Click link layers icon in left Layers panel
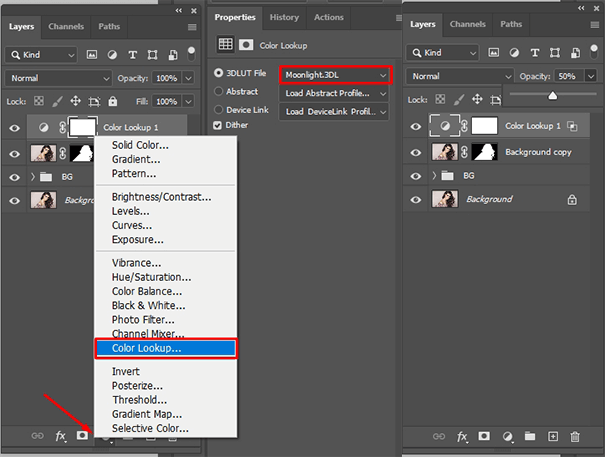 [37, 436]
